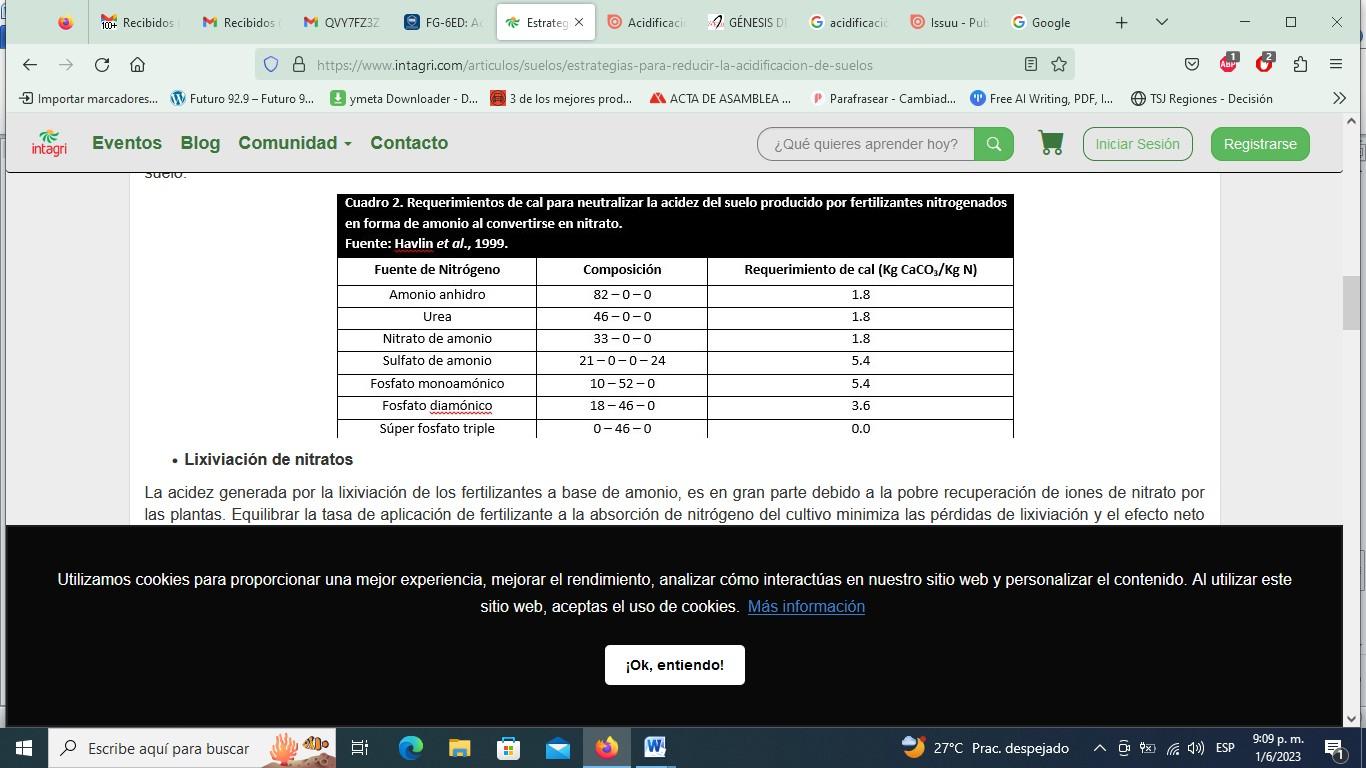Click the 5.4 value for Fosfato monoamónico
The height and width of the screenshot is (768, 1366).
[x=860, y=383]
